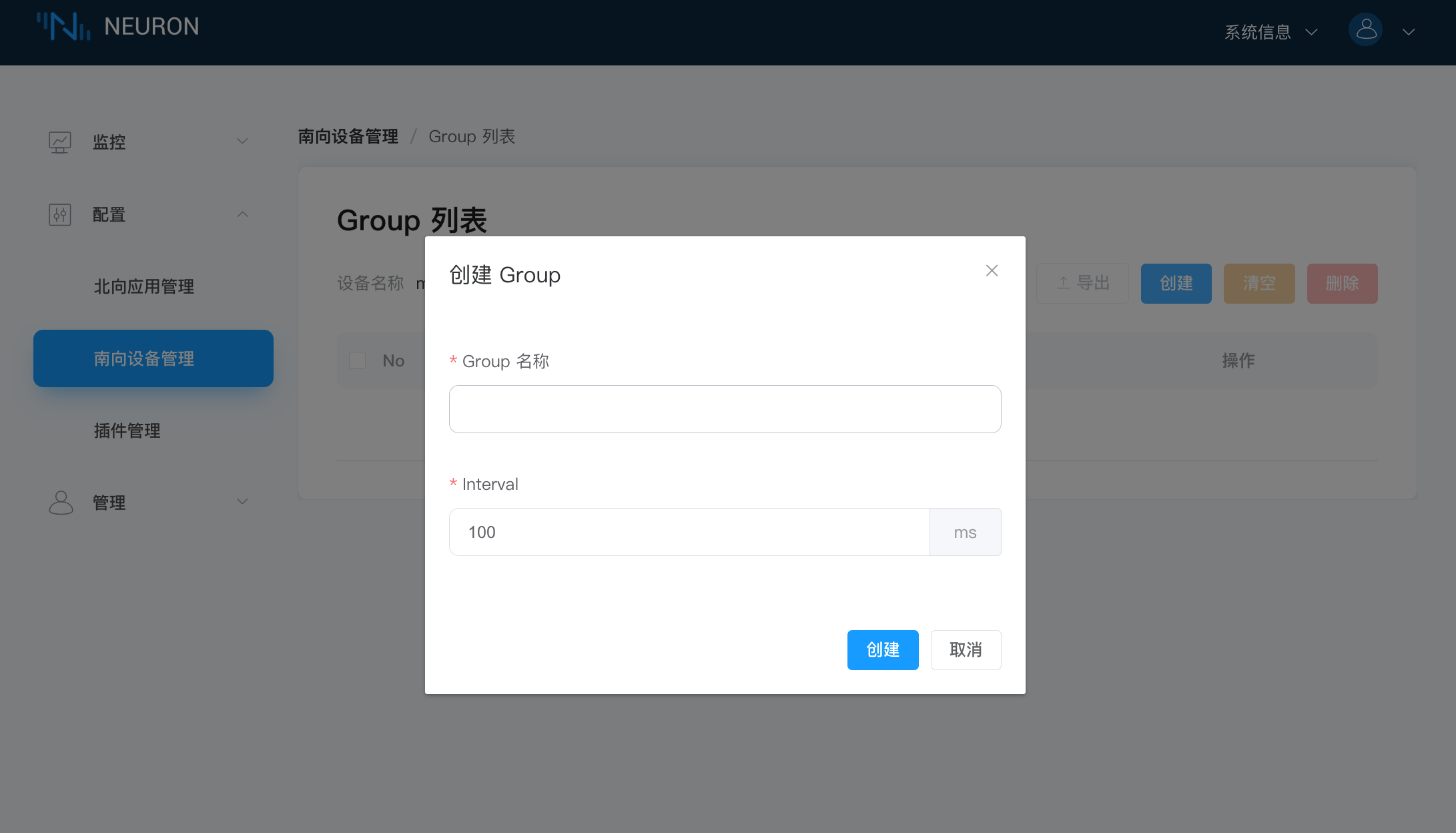The width and height of the screenshot is (1456, 833).
Task: Click the blue 创建 button in the dialog
Action: 883,649
